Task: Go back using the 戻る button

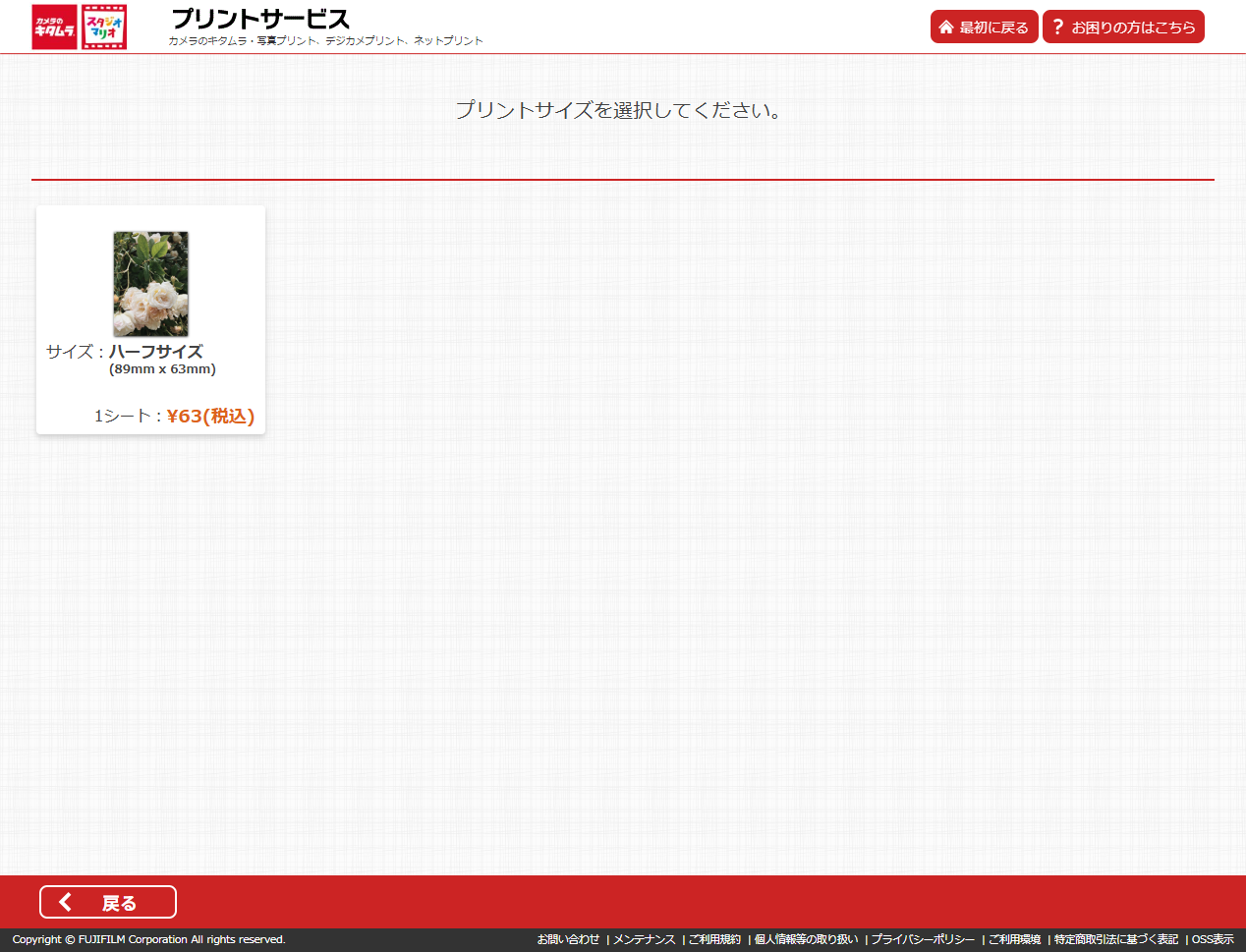Action: pos(108,902)
